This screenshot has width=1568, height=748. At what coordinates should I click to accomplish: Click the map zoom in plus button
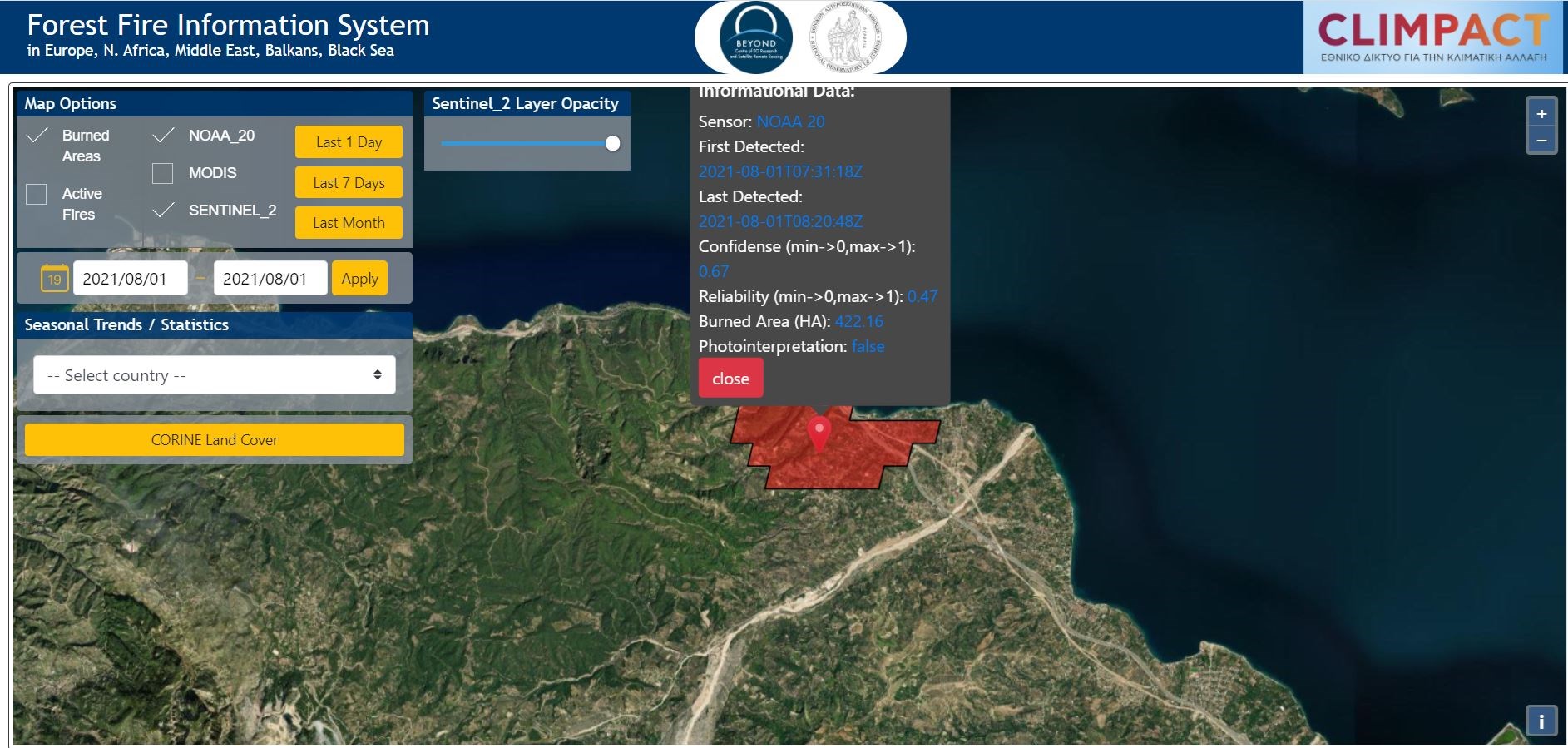click(x=1541, y=114)
